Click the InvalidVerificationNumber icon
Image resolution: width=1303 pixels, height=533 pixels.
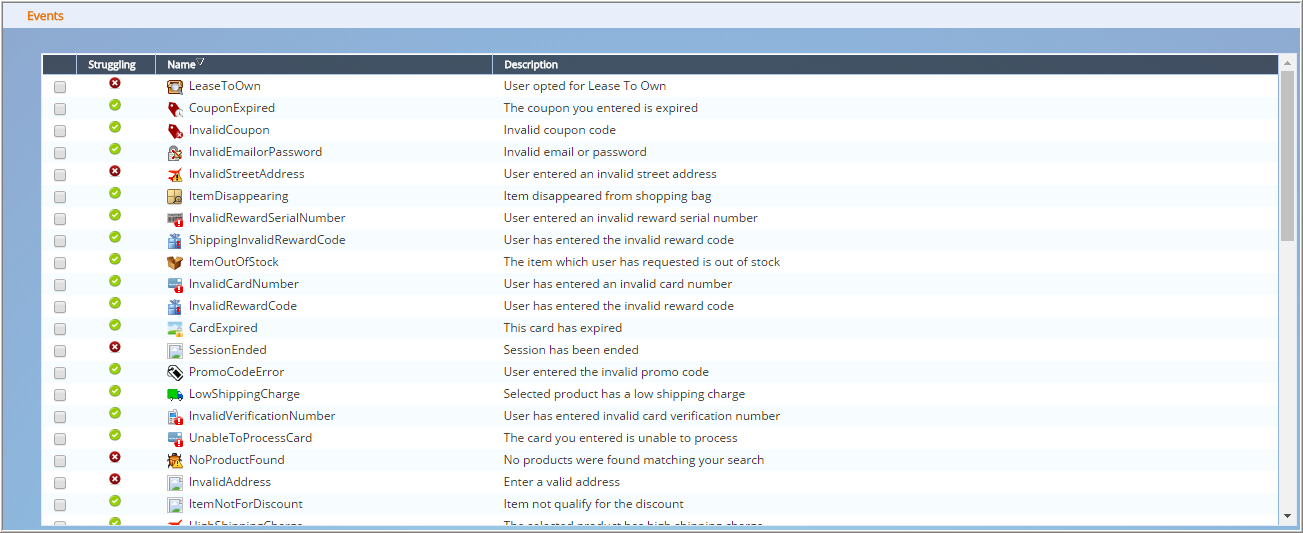point(175,417)
